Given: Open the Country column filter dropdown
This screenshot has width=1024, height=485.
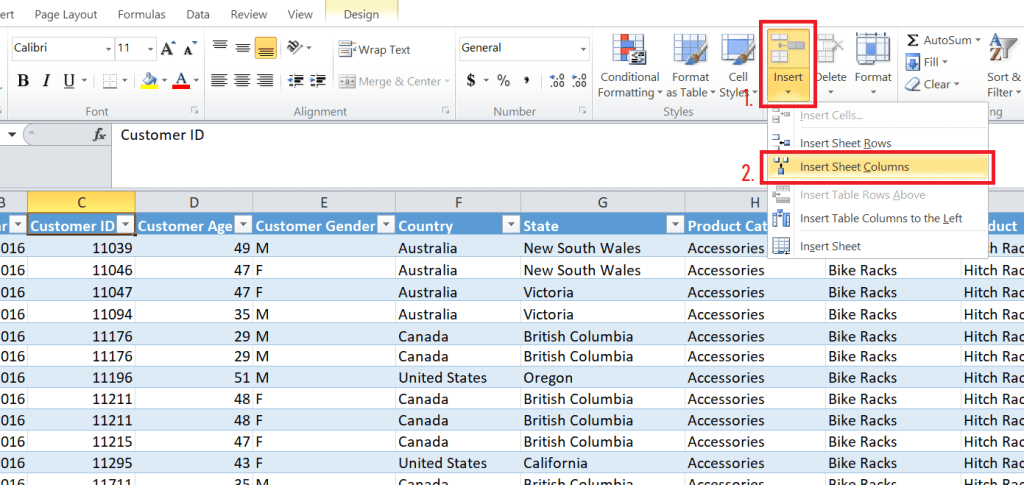Looking at the screenshot, I should (510, 226).
